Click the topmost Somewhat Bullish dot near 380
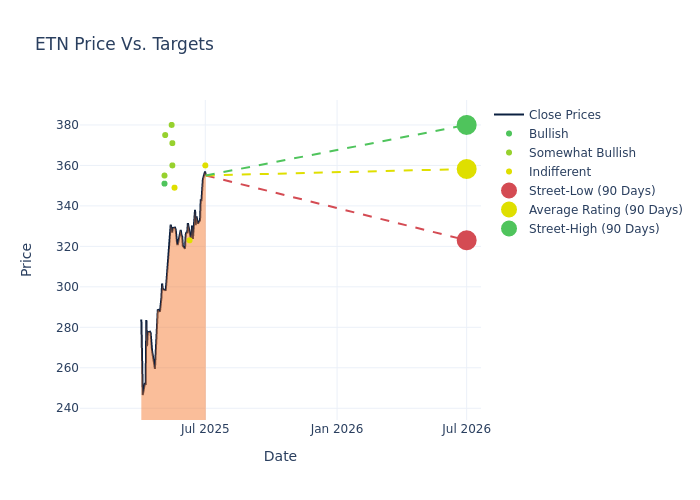Viewport: 700px width, 500px height. click(171, 125)
